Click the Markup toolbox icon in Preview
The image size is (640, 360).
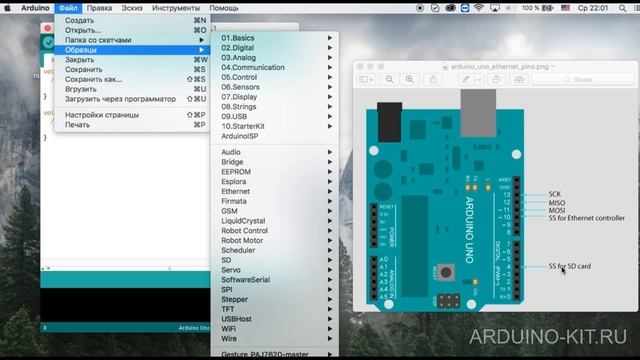(519, 79)
